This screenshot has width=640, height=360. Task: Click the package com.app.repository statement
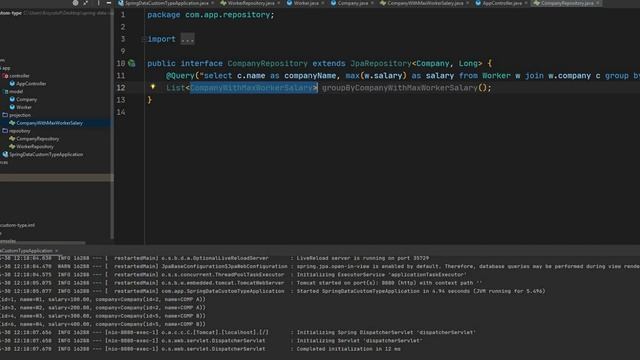pyautogui.click(x=211, y=15)
